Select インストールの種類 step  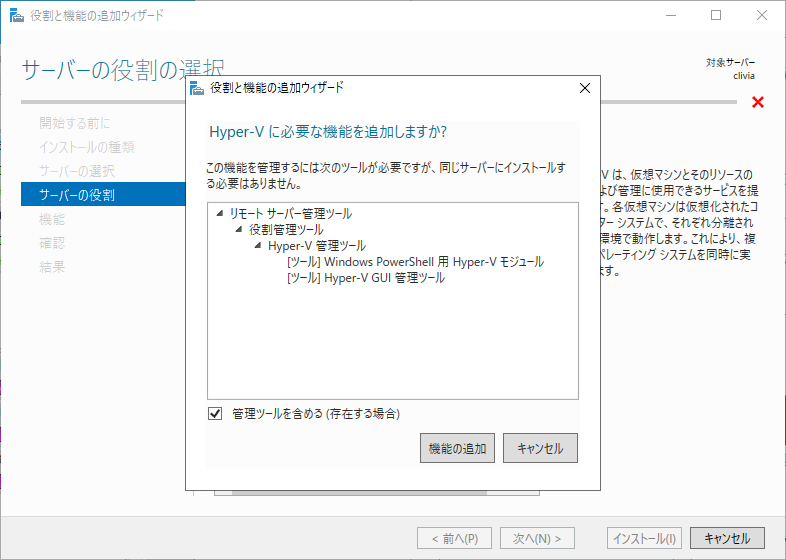87,147
